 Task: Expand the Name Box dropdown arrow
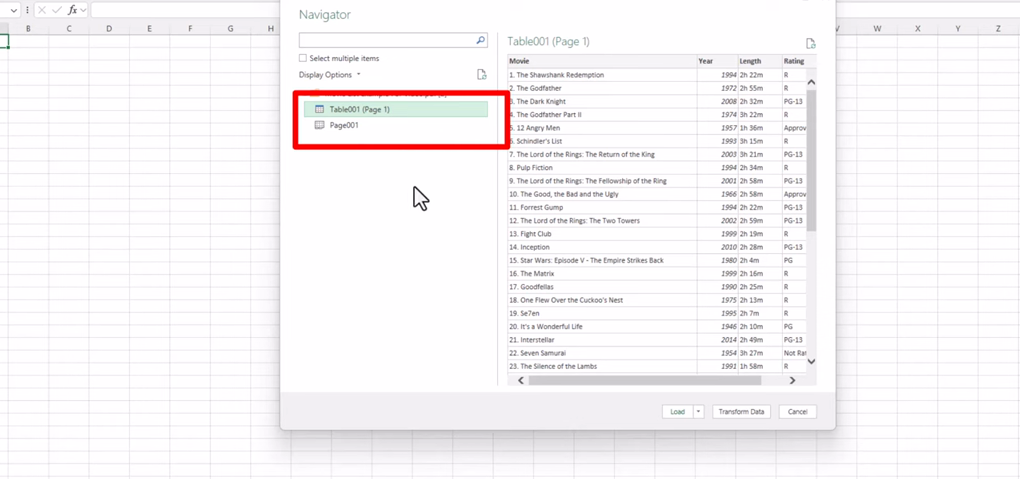point(13,10)
